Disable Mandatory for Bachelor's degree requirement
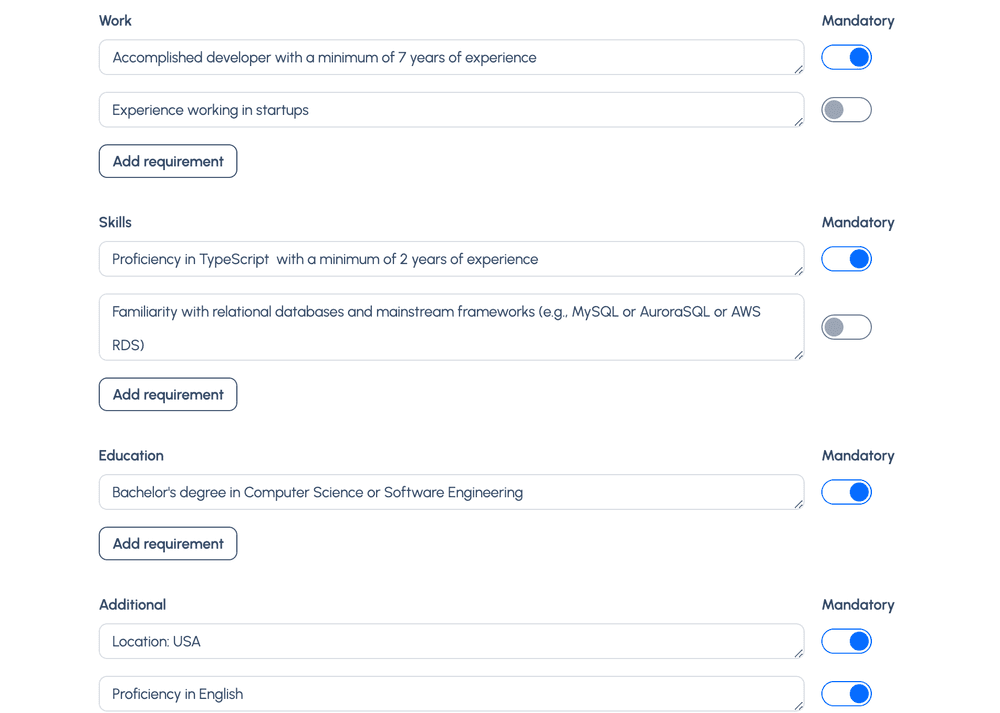The image size is (1000, 713). pos(846,492)
